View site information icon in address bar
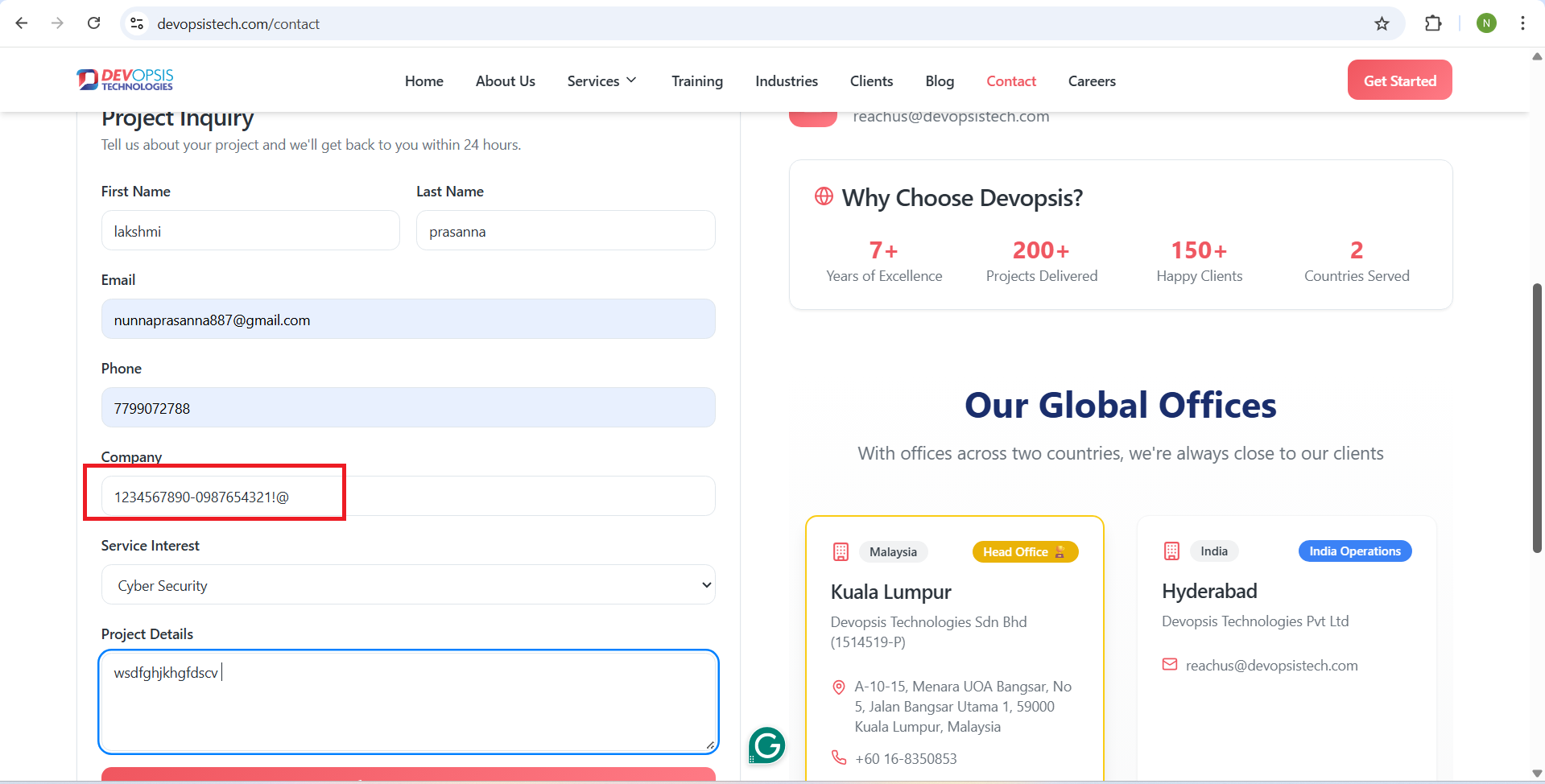 click(138, 23)
